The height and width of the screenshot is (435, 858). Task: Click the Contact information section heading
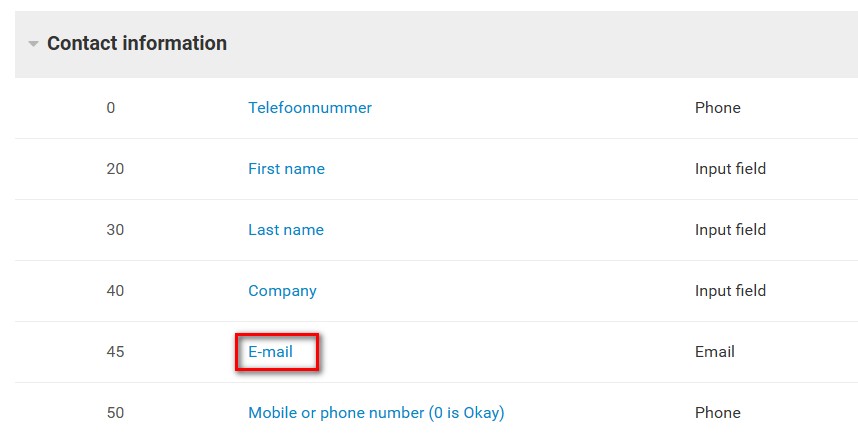pos(137,43)
